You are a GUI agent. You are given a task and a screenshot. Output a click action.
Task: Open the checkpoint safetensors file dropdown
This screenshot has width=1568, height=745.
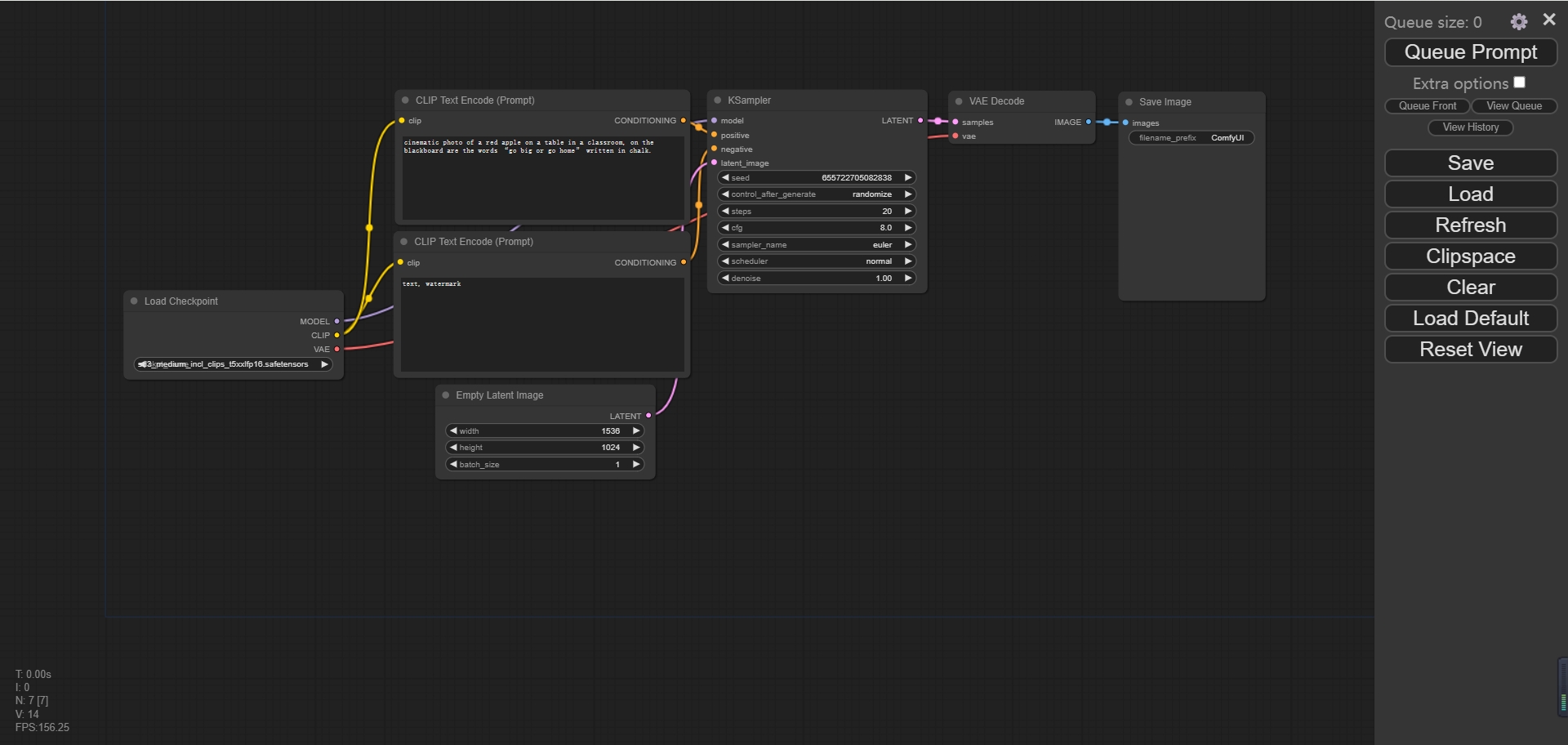(x=234, y=364)
